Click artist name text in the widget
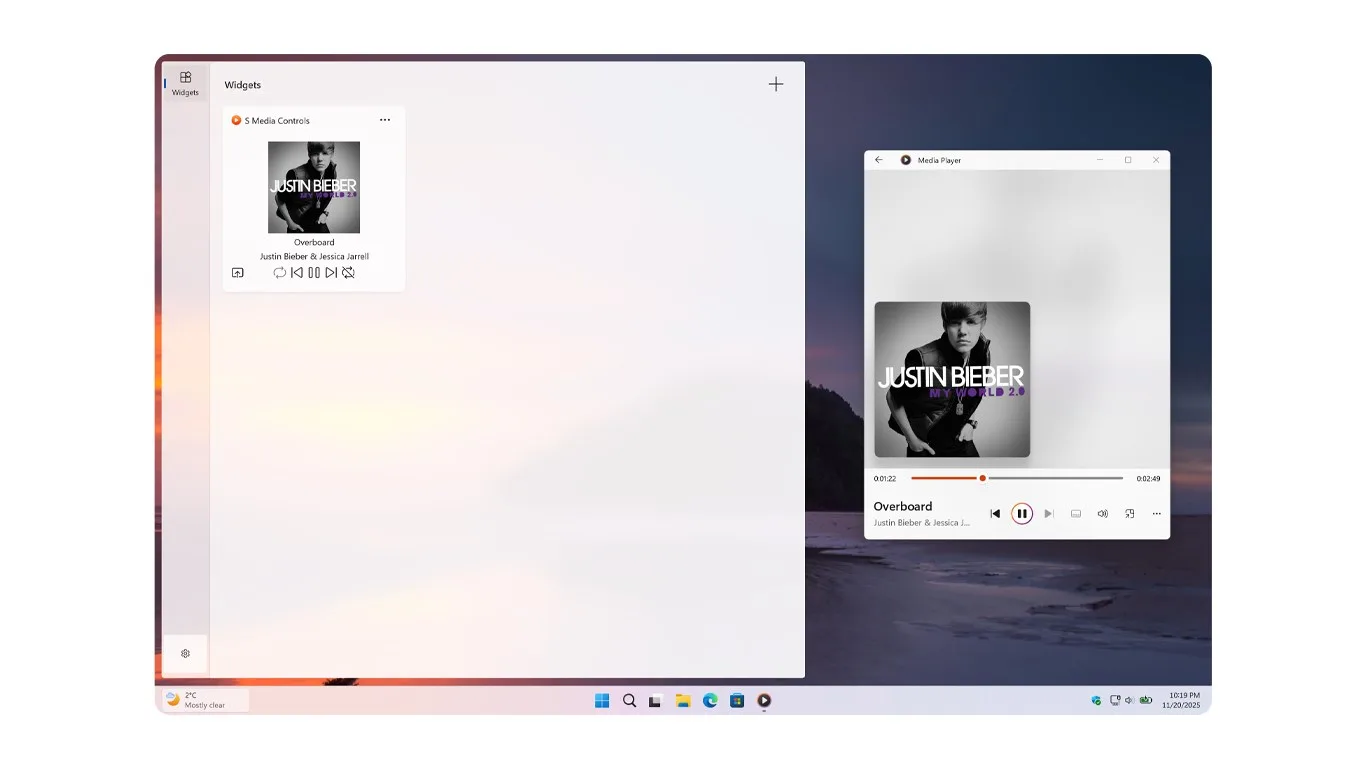This screenshot has height=768, width=1366. 314,256
